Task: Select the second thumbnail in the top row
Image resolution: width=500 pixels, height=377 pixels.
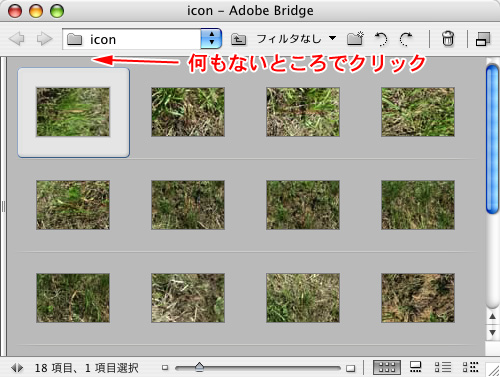Action: 188,112
